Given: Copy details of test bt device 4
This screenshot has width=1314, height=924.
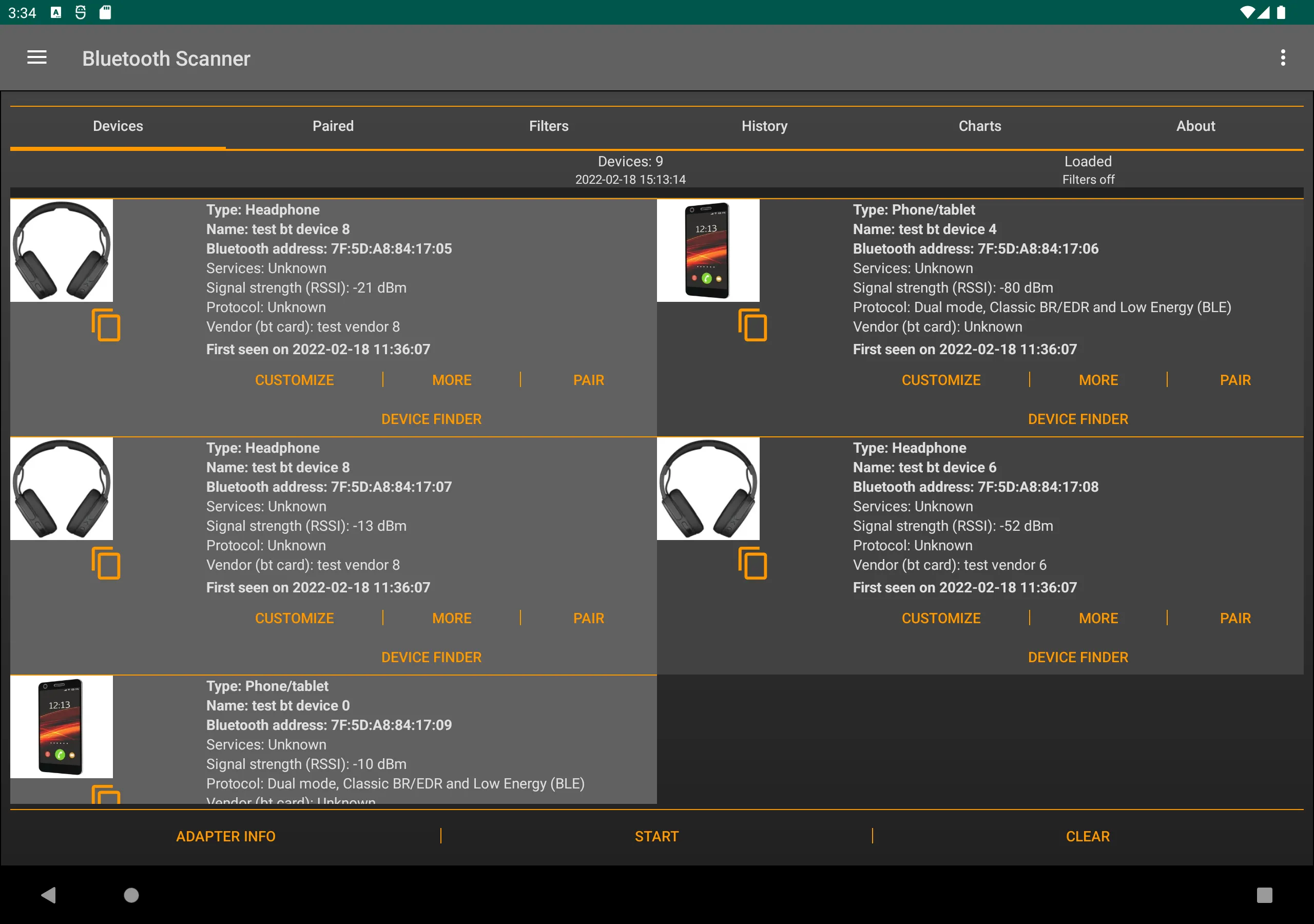Looking at the screenshot, I should click(753, 324).
